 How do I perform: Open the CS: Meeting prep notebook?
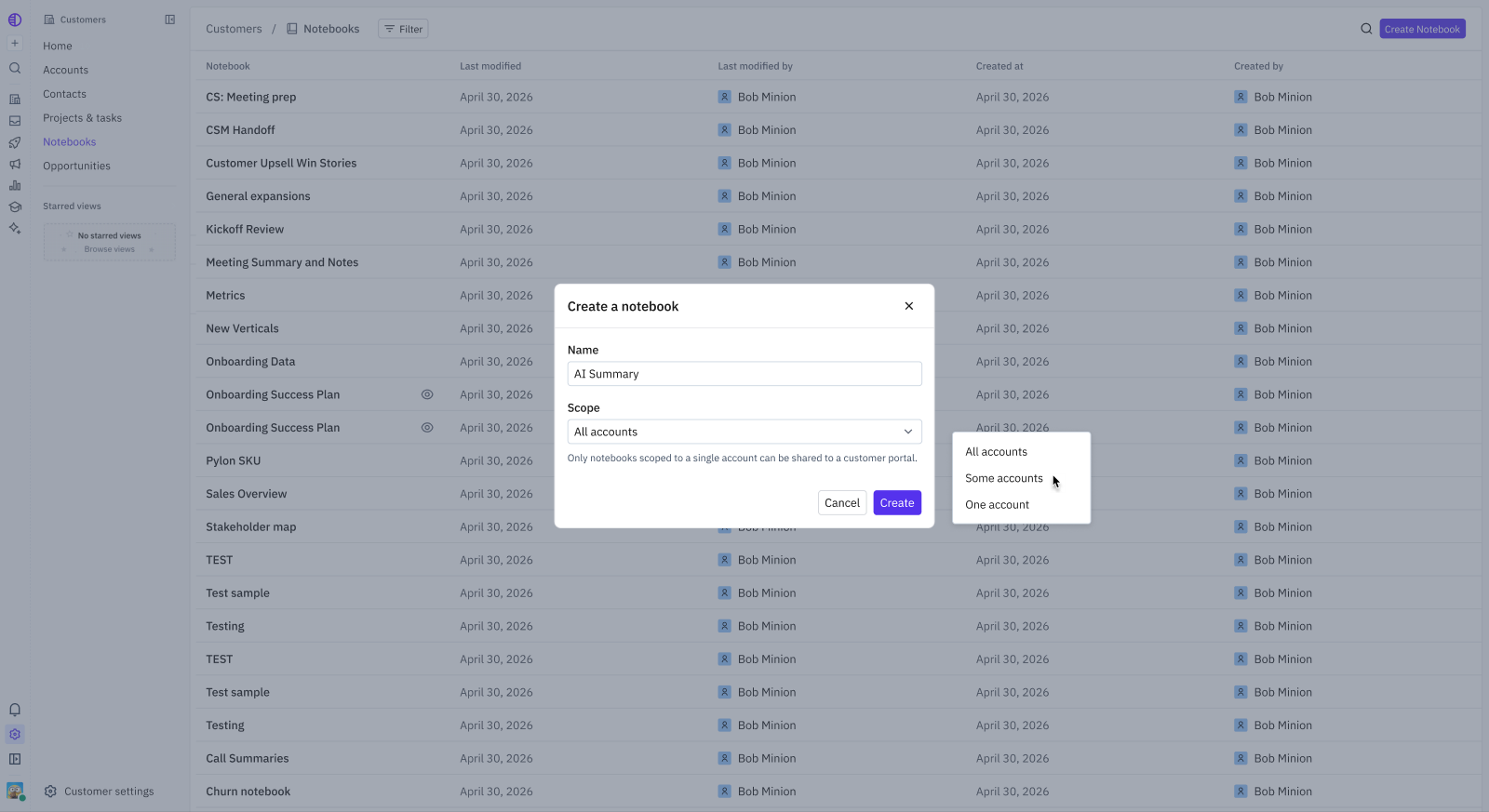tap(251, 97)
